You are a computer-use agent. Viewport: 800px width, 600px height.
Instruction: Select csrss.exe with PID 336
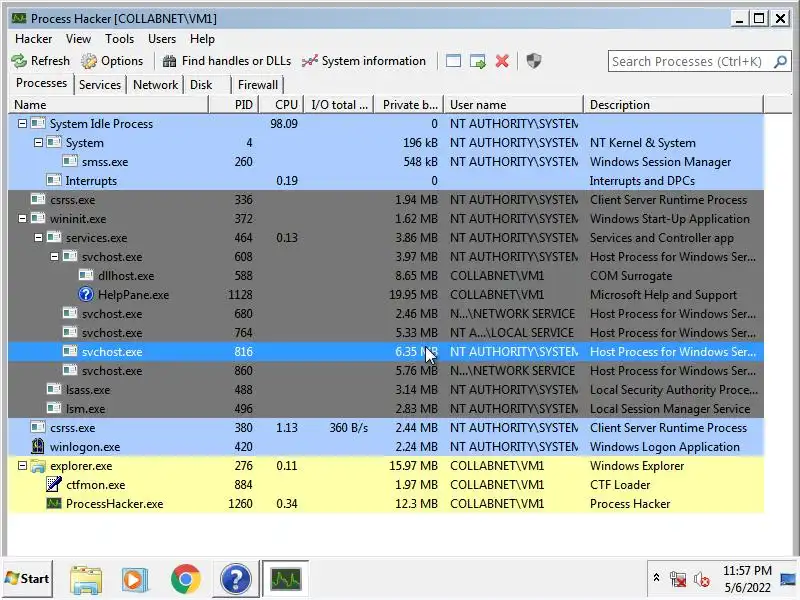(386, 199)
